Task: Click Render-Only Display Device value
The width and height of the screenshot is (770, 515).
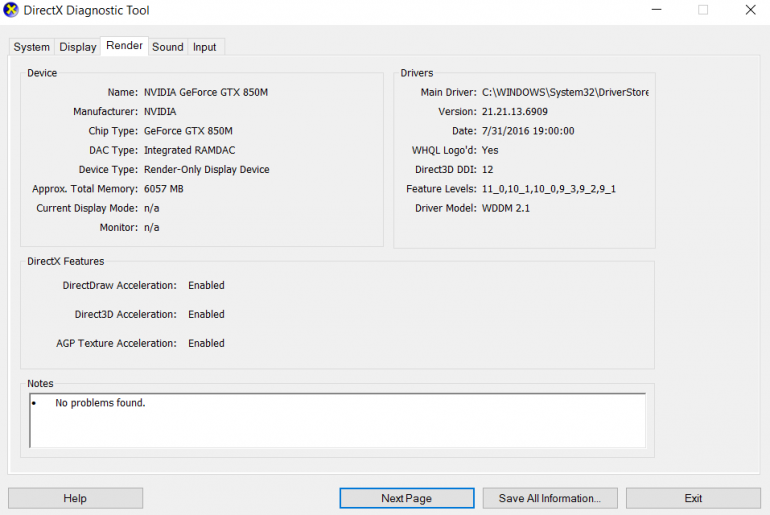Action: click(x=206, y=169)
